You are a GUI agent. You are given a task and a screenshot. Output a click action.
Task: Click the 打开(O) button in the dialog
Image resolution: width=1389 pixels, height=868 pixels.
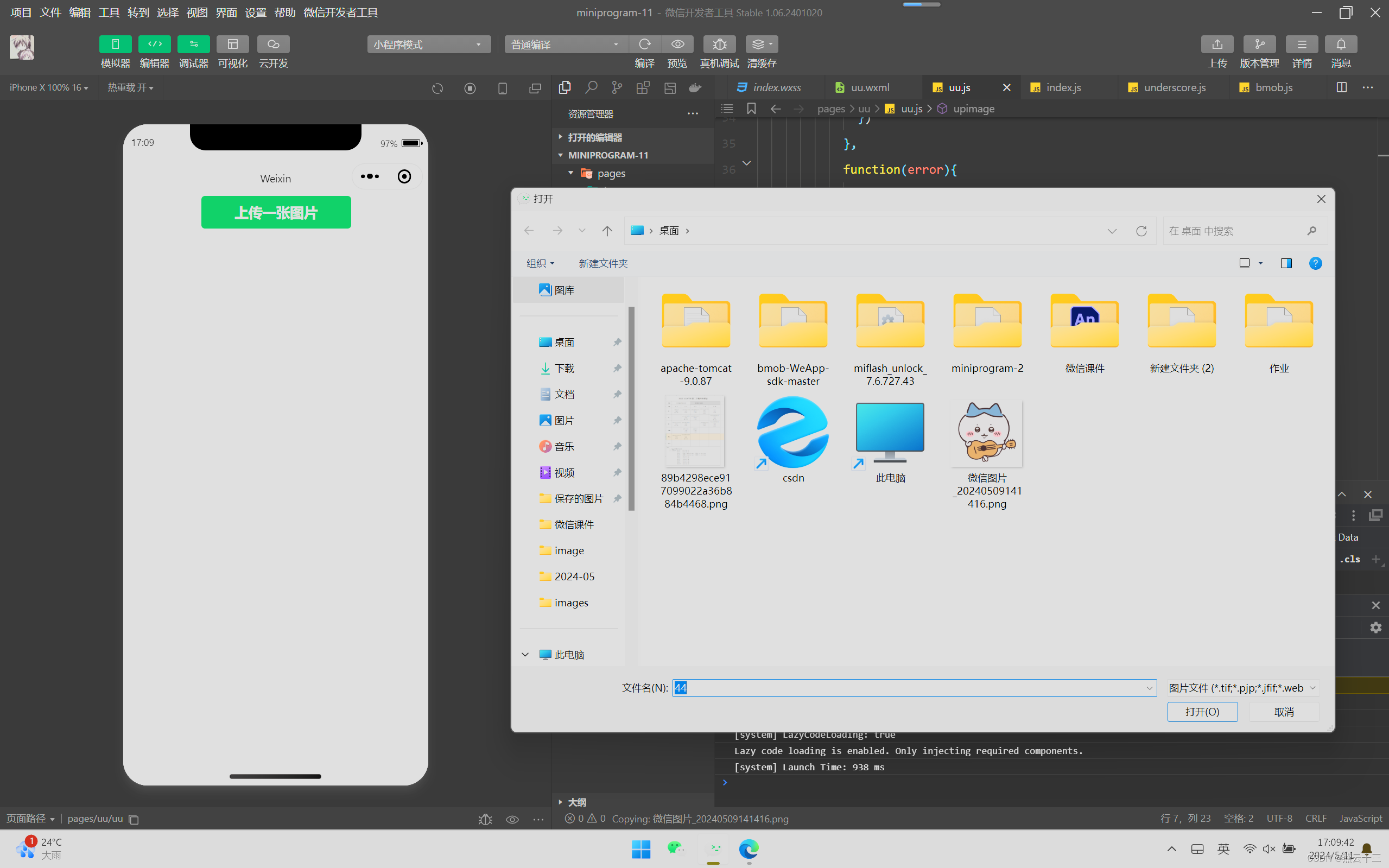tap(1202, 711)
